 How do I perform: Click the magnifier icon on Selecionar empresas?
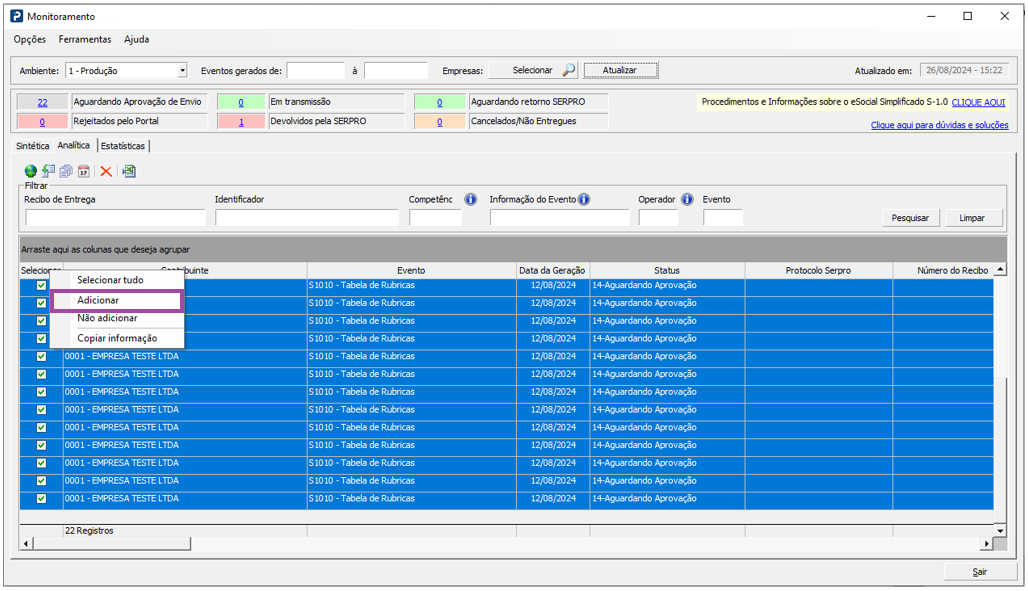click(x=568, y=70)
